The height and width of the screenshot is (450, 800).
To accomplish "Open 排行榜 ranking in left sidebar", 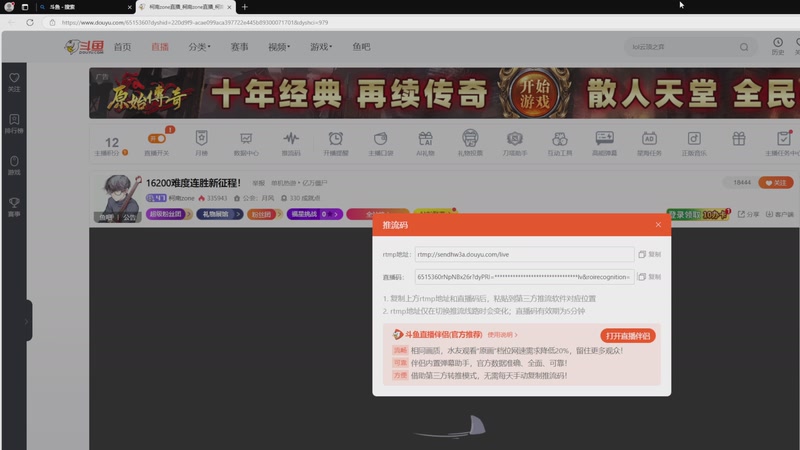I will [x=14, y=123].
